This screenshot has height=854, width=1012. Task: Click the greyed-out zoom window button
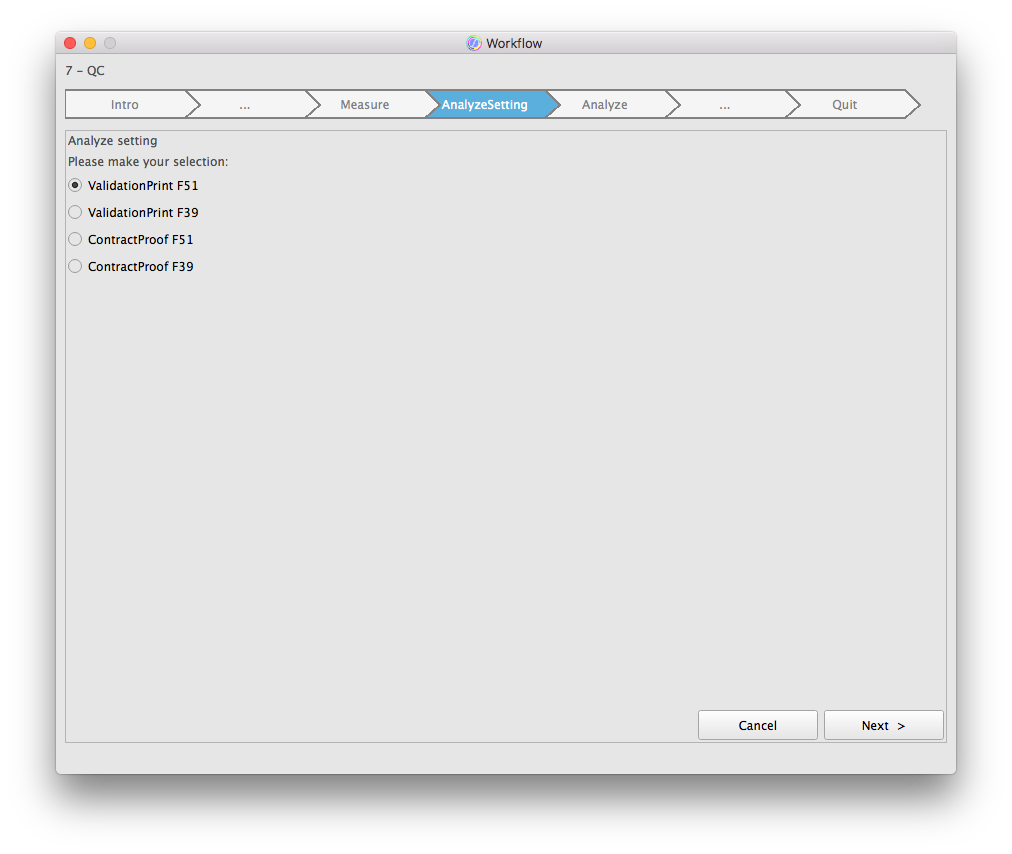pyautogui.click(x=110, y=43)
